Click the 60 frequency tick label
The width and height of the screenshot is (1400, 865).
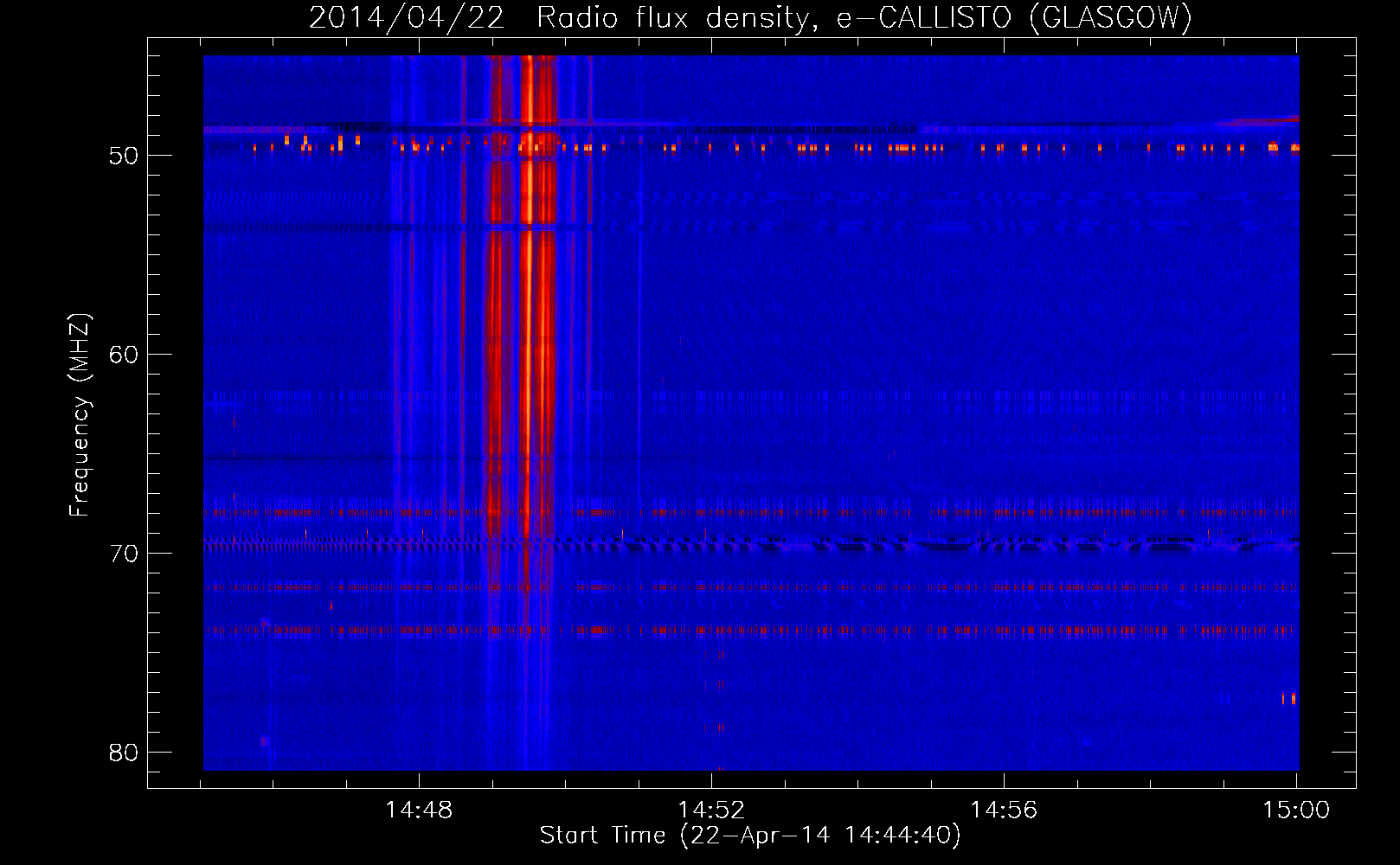[x=124, y=355]
